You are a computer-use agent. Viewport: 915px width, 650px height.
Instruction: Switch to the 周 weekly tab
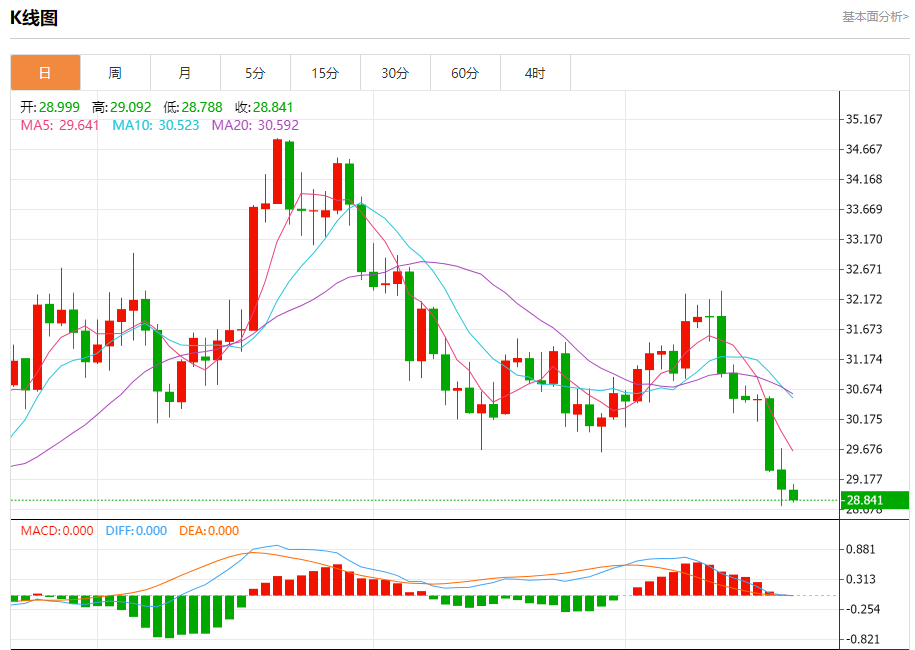pyautogui.click(x=116, y=73)
